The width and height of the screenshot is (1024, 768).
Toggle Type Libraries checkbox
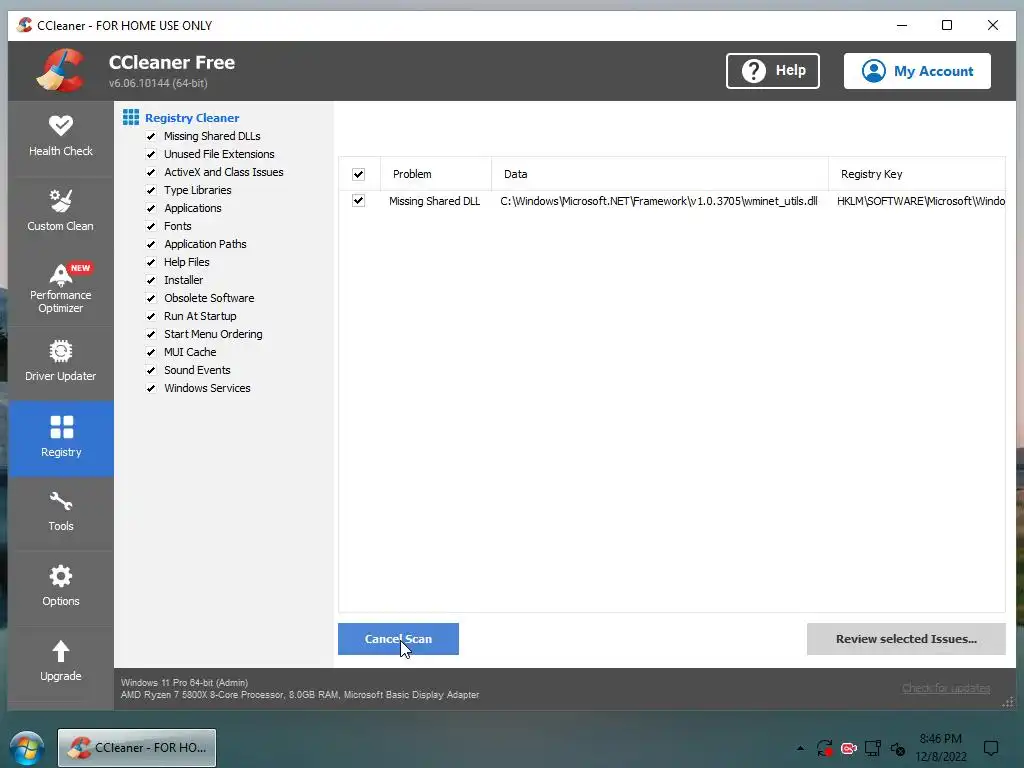point(152,190)
